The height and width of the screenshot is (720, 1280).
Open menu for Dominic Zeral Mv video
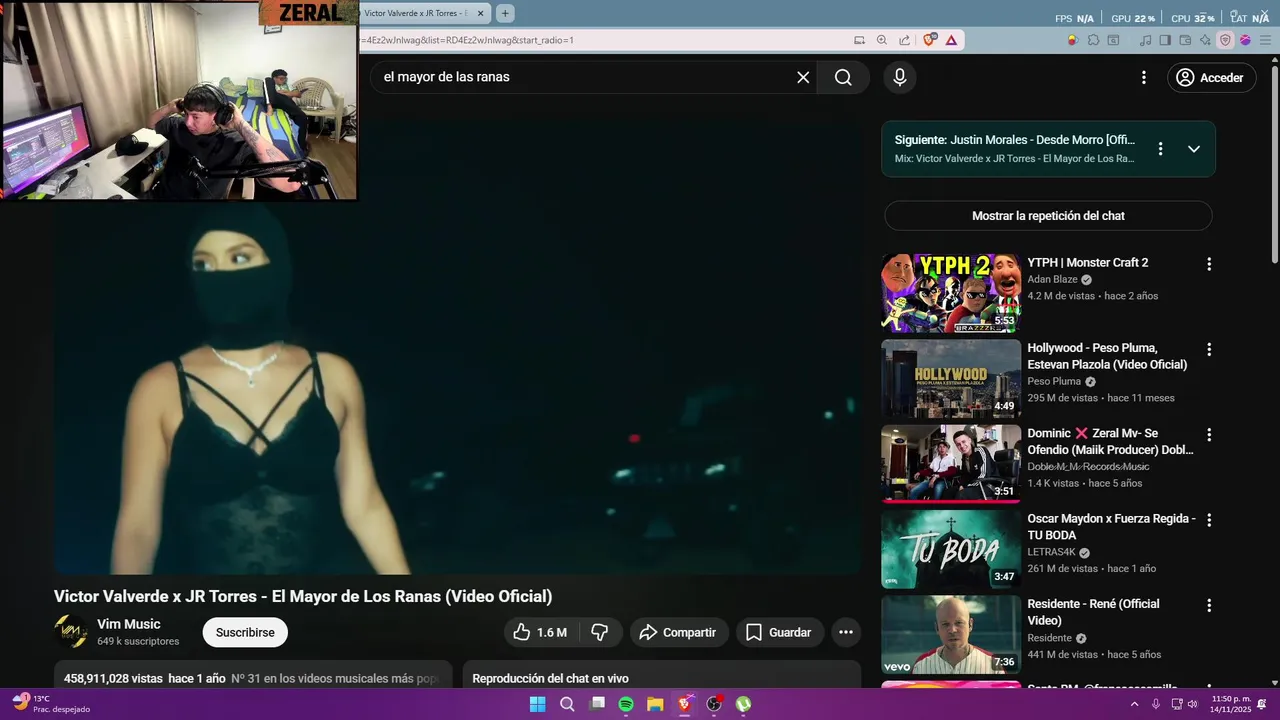click(x=1209, y=435)
